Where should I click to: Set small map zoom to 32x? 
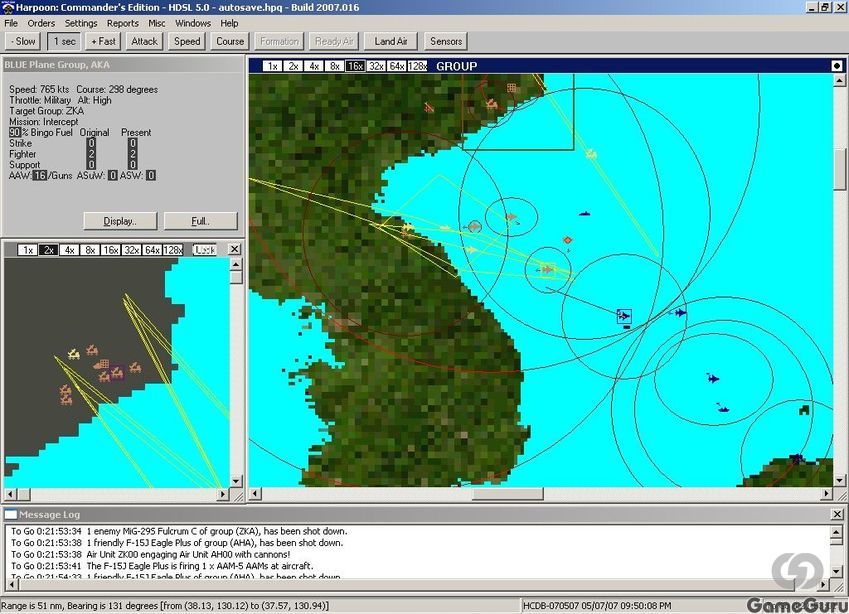pyautogui.click(x=132, y=250)
